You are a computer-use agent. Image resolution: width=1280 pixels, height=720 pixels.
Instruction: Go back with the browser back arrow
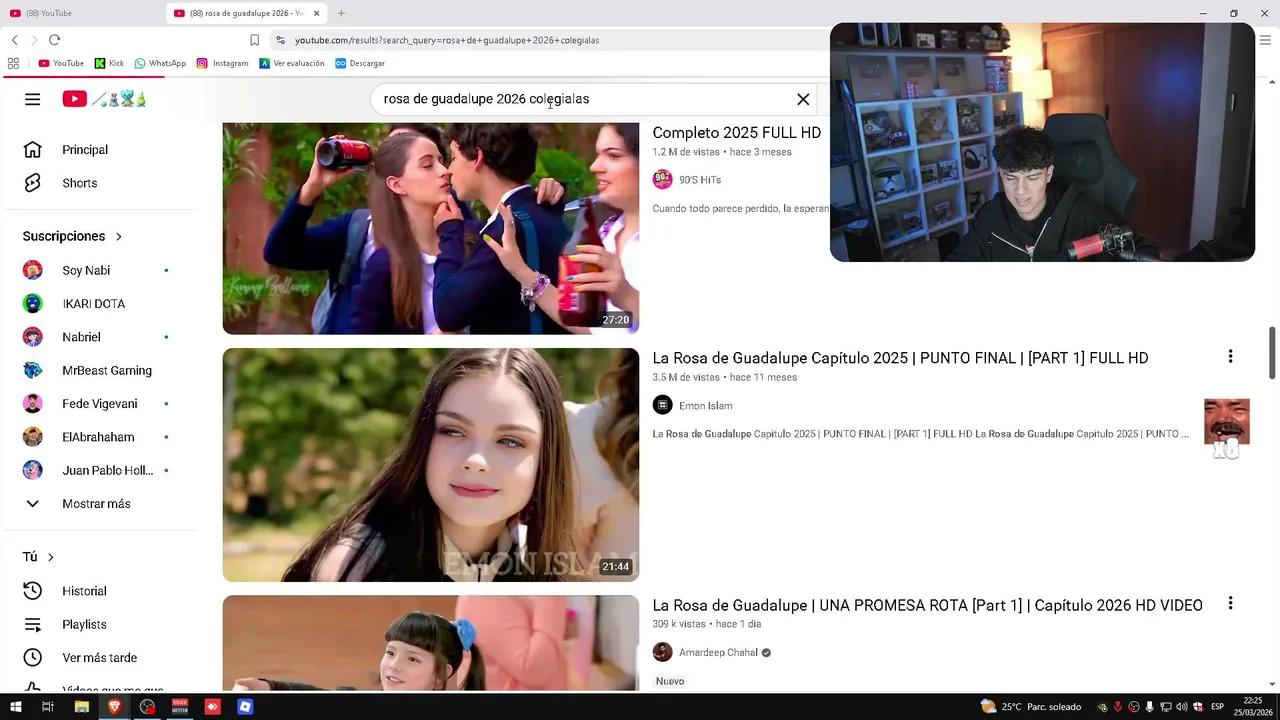(x=15, y=40)
